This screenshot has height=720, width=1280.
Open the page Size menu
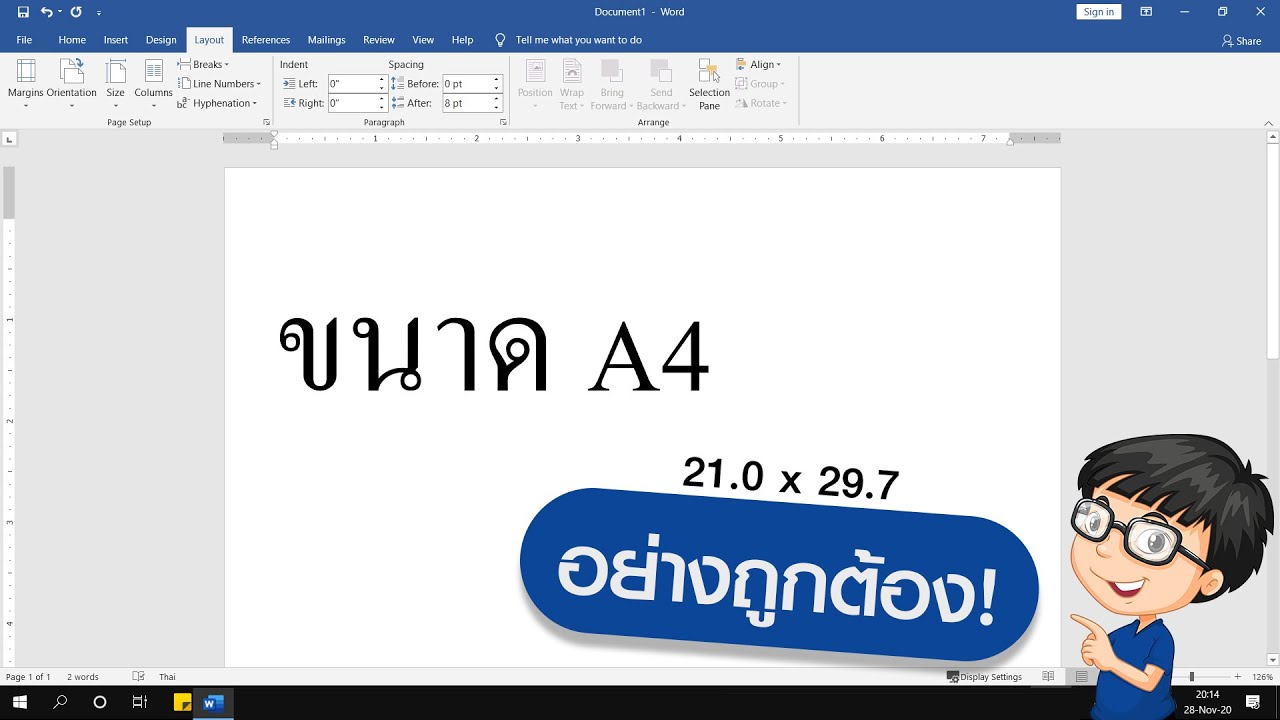[x=116, y=84]
